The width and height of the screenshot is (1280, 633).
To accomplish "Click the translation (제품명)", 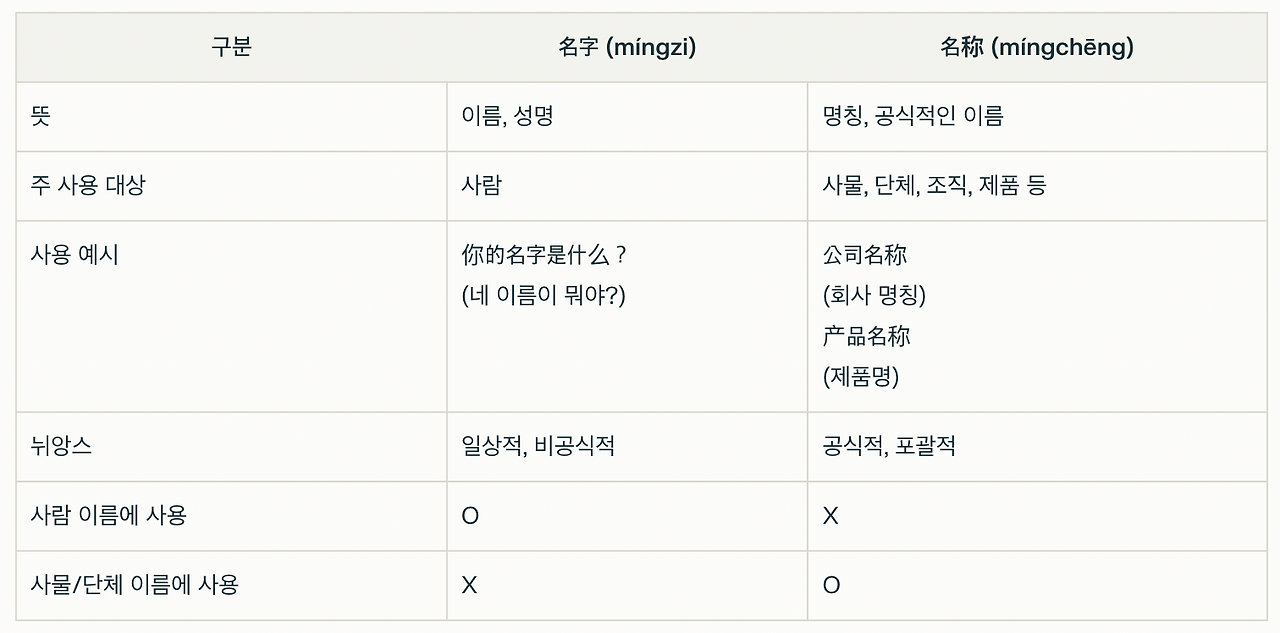I will 861,377.
